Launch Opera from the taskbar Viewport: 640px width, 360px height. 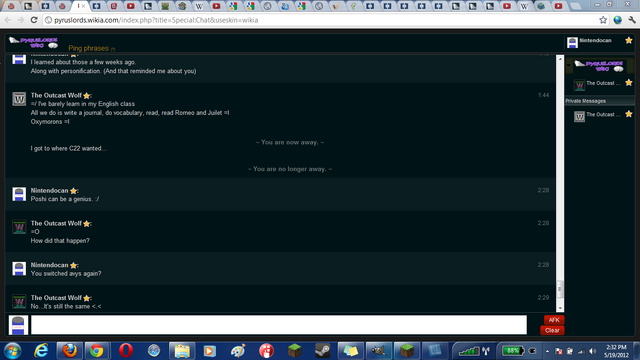[x=126, y=351]
